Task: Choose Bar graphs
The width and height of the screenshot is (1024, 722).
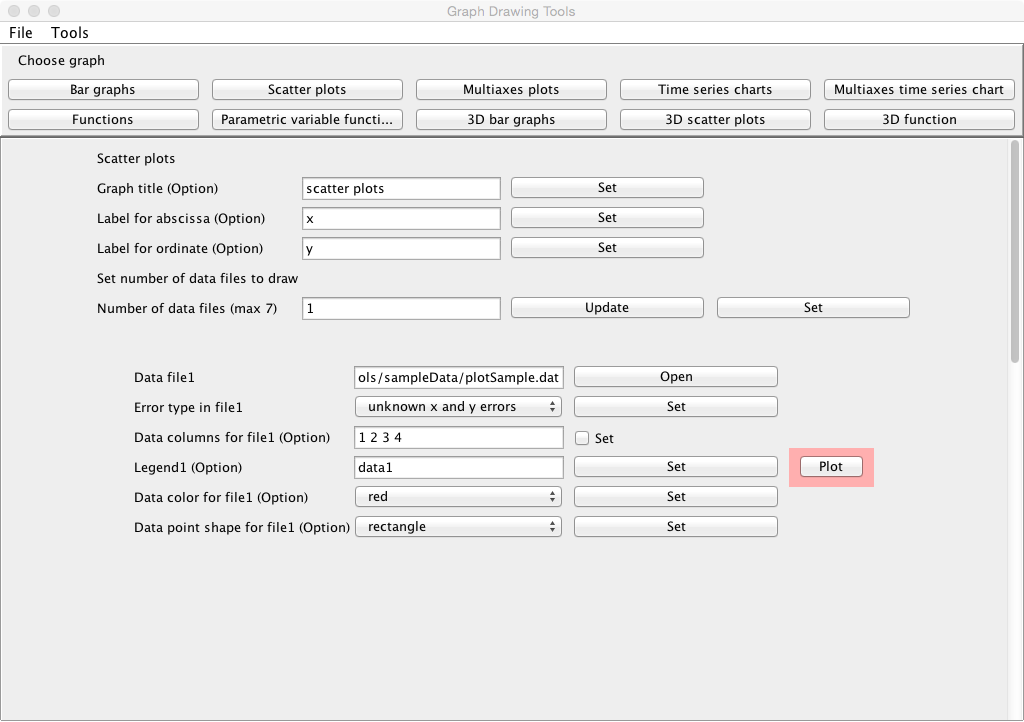Action: [103, 89]
